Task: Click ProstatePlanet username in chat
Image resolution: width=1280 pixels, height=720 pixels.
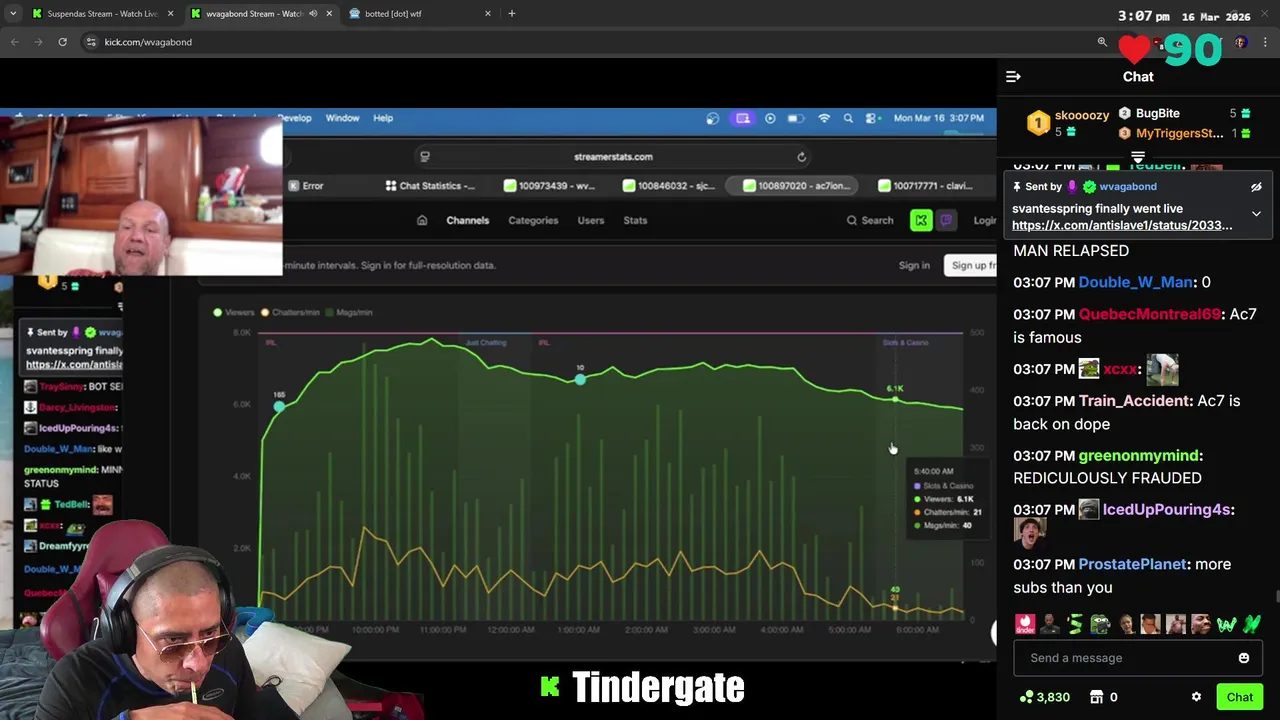Action: pyautogui.click(x=1133, y=565)
